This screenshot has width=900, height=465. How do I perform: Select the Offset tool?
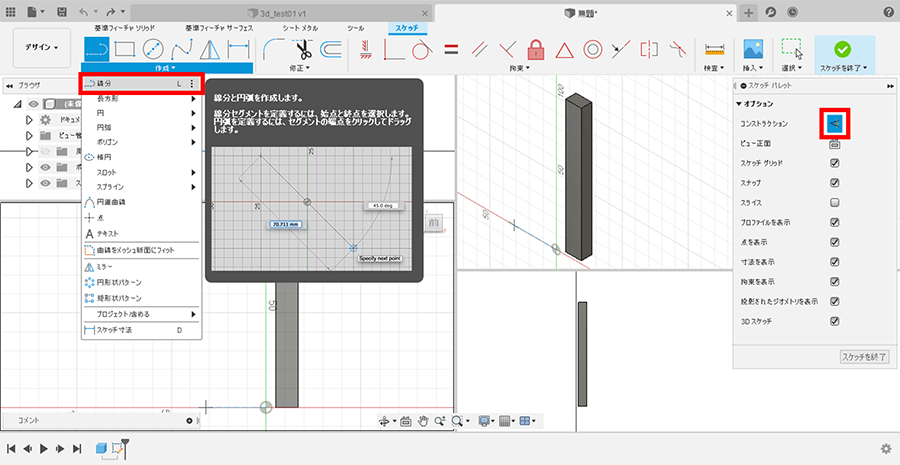(331, 49)
